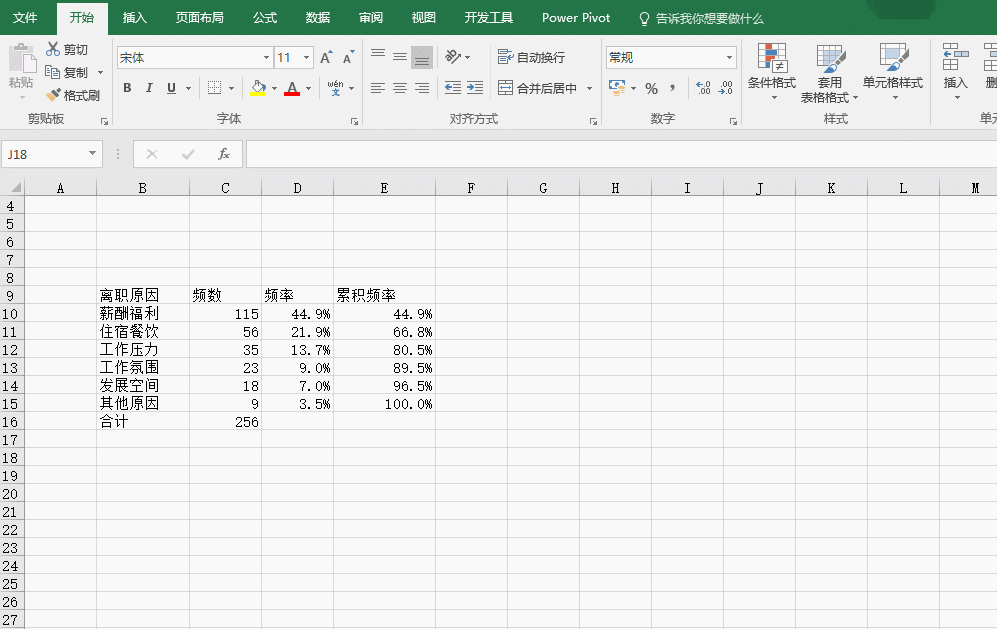Click the increase decimal places icon
997x629 pixels.
(x=703, y=89)
